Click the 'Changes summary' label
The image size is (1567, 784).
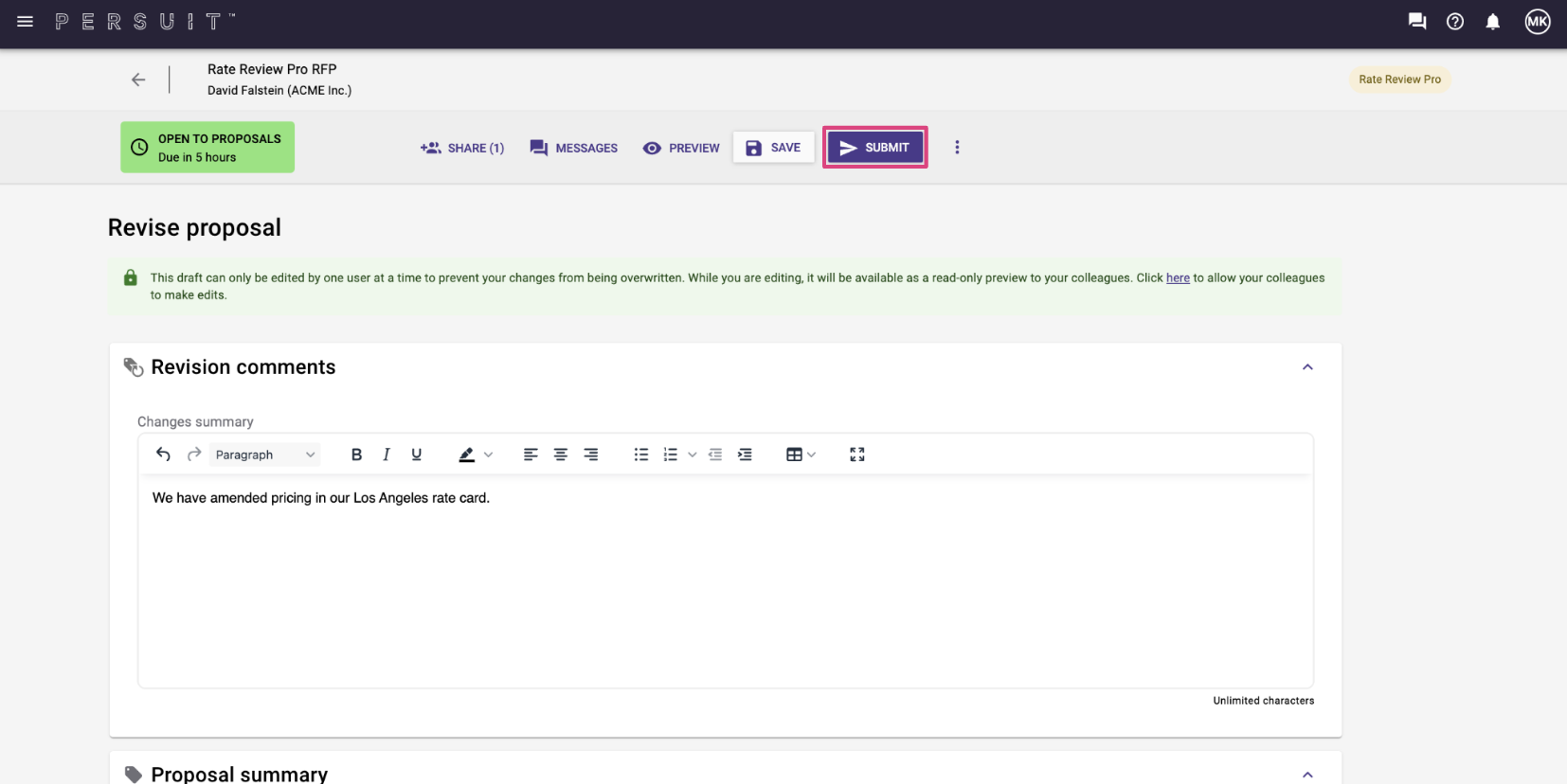[x=195, y=421]
